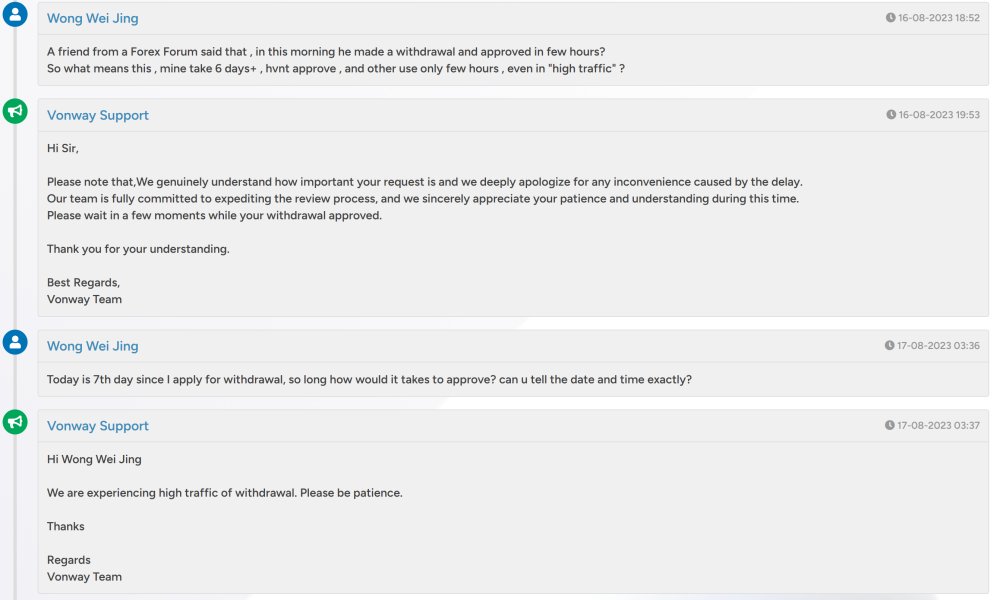The width and height of the screenshot is (1000, 600).
Task: Click the clock icon next to 17-08-2023 03:36
Action: point(889,346)
